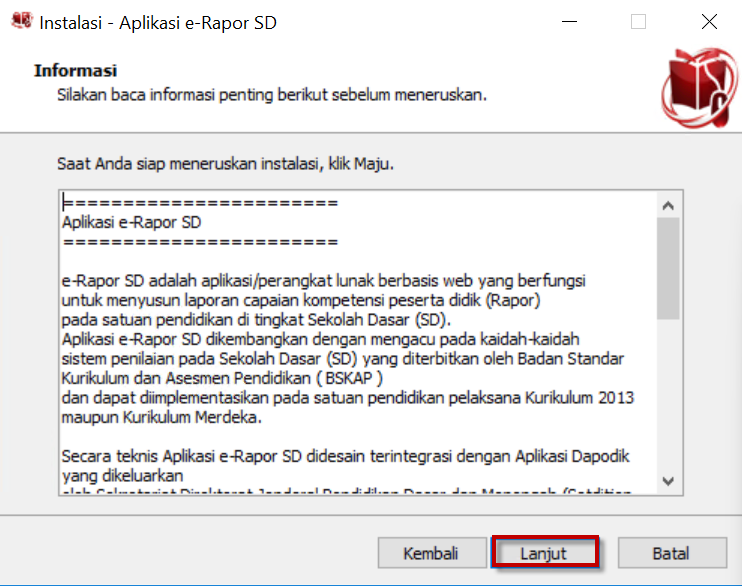Viewport: 742px width, 586px height.
Task: Click the Informasi heading
Action: (x=76, y=71)
